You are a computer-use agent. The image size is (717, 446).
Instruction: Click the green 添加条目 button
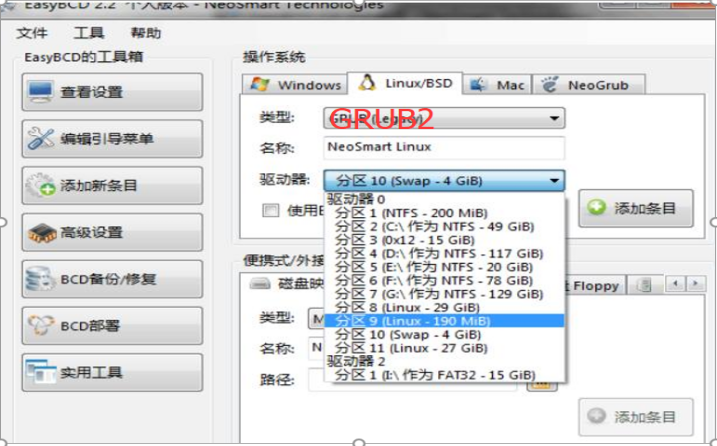[x=636, y=209]
